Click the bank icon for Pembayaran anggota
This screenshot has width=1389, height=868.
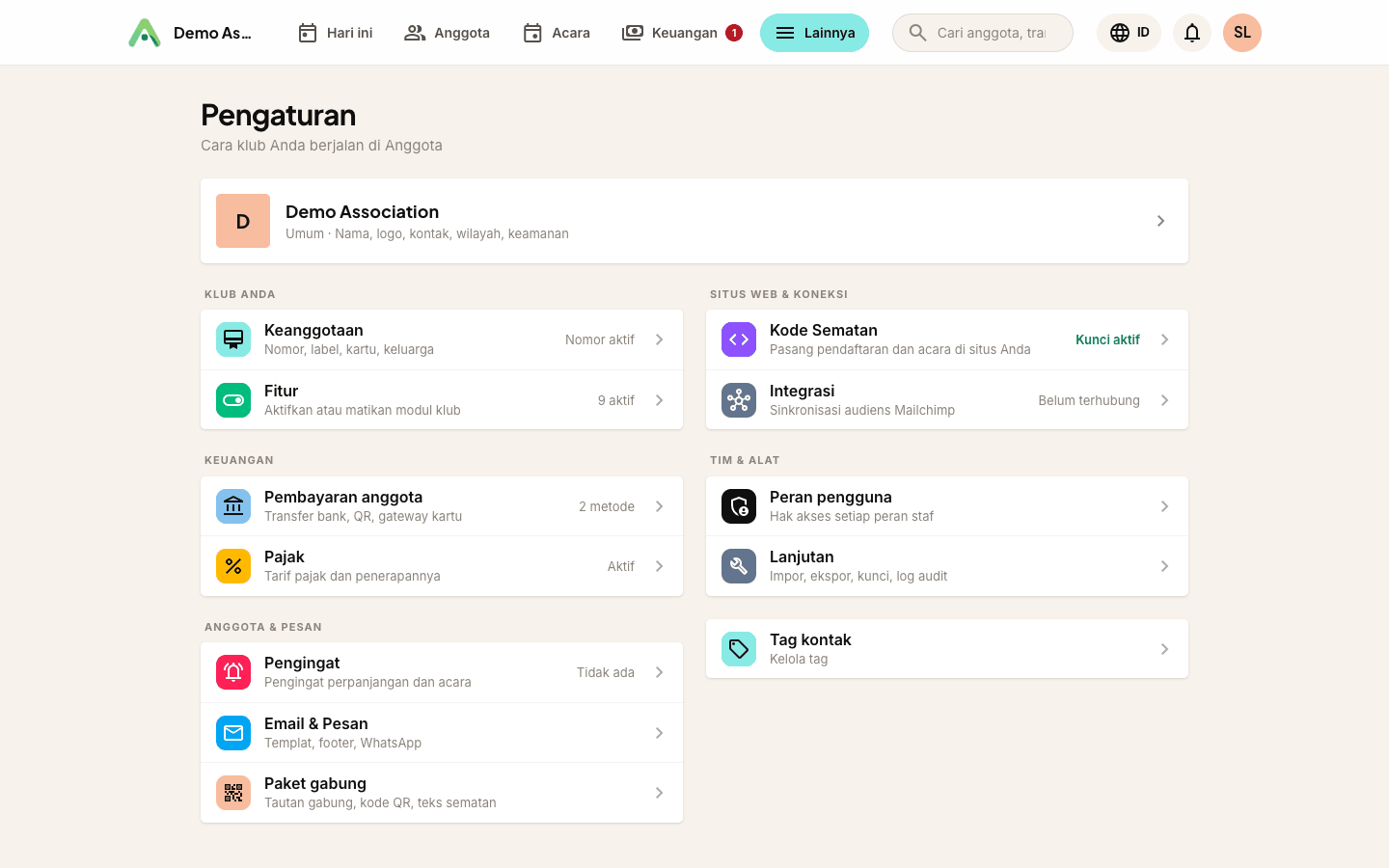[x=233, y=506]
